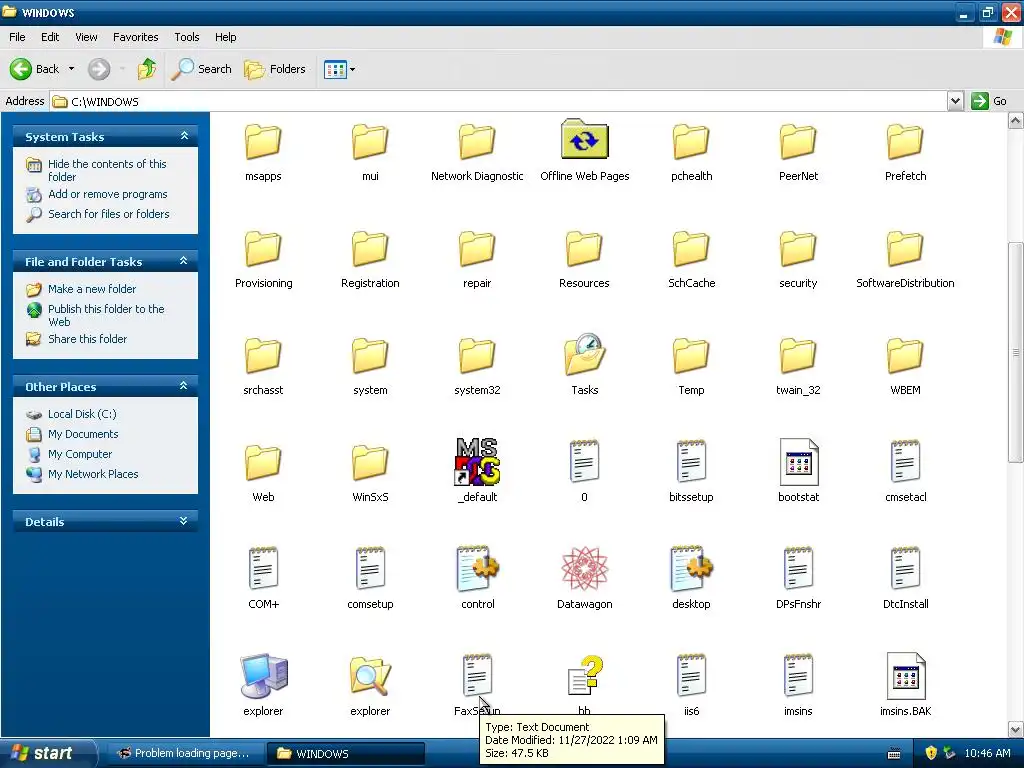Screen dimensions: 1024x768
Task: Click the Up folder toolbar icon
Action: 147,69
